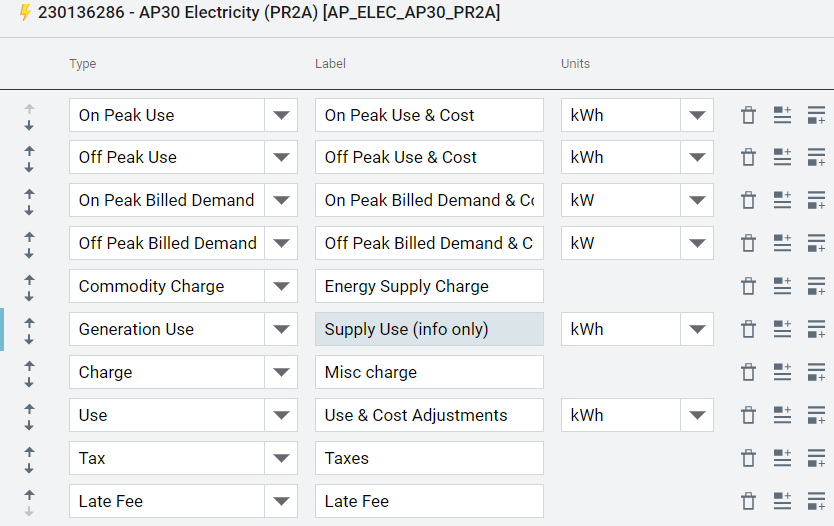Image resolution: width=834 pixels, height=526 pixels.
Task: Edit the Supply Use (info only) label
Action: click(x=429, y=329)
